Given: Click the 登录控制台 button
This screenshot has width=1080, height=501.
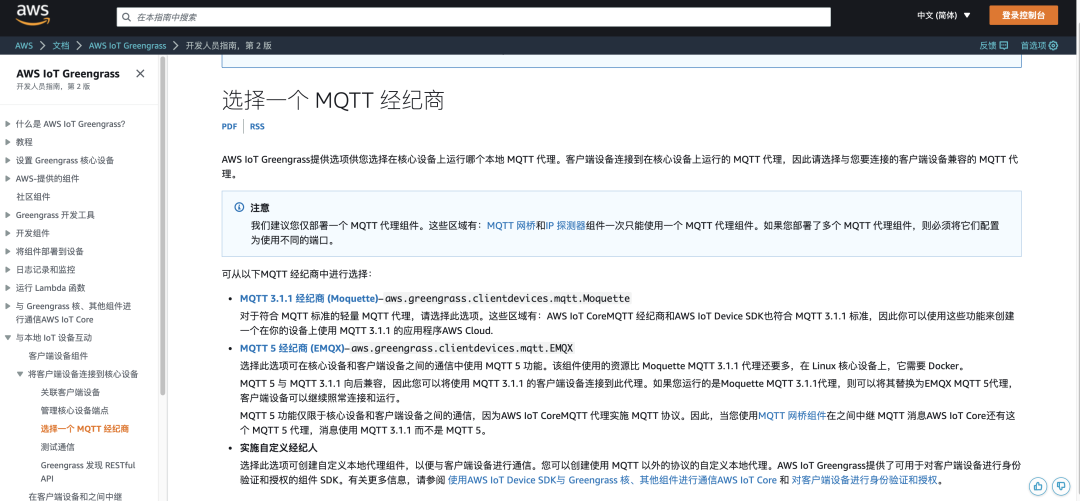Looking at the screenshot, I should click(1024, 15).
